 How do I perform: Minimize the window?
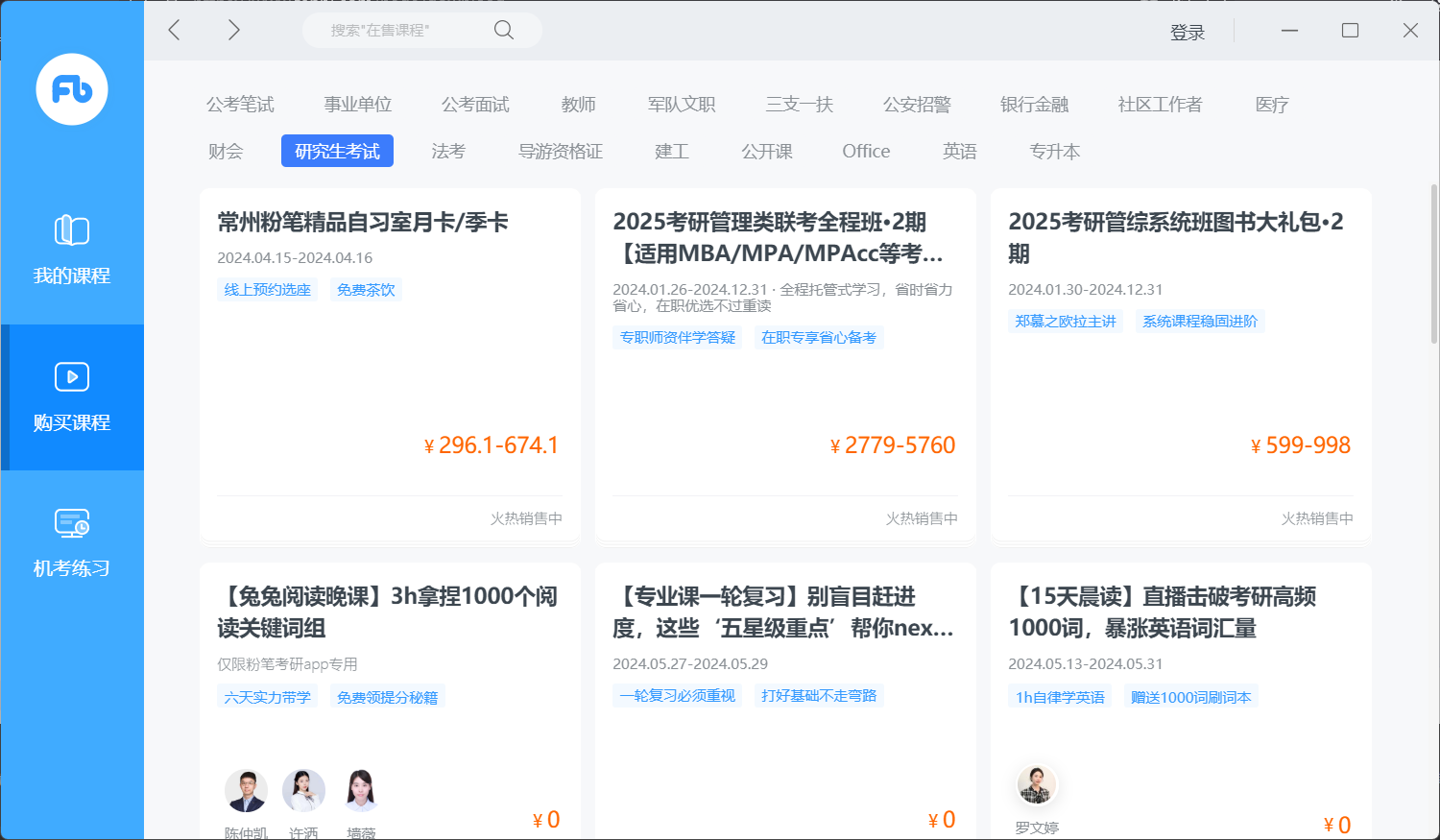point(1289,31)
